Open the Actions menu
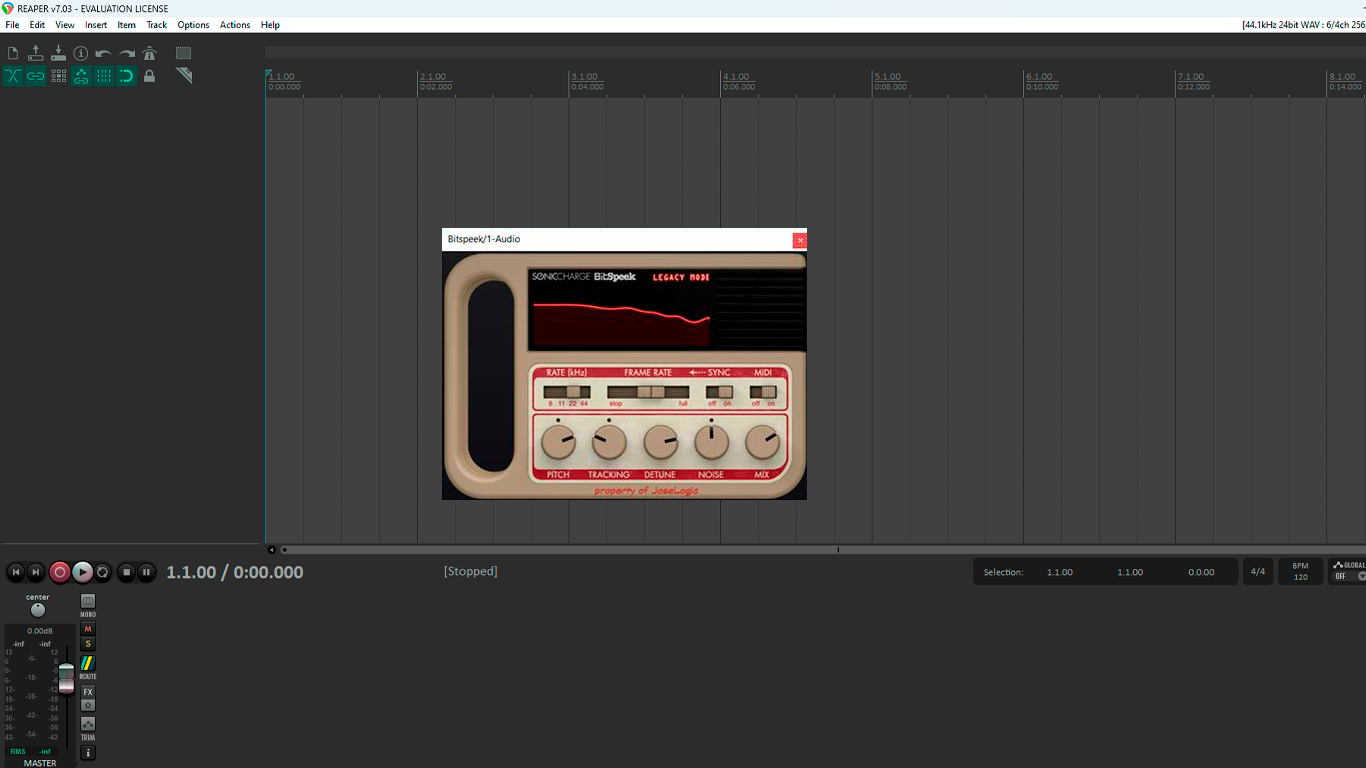Viewport: 1366px width, 768px height. click(235, 25)
